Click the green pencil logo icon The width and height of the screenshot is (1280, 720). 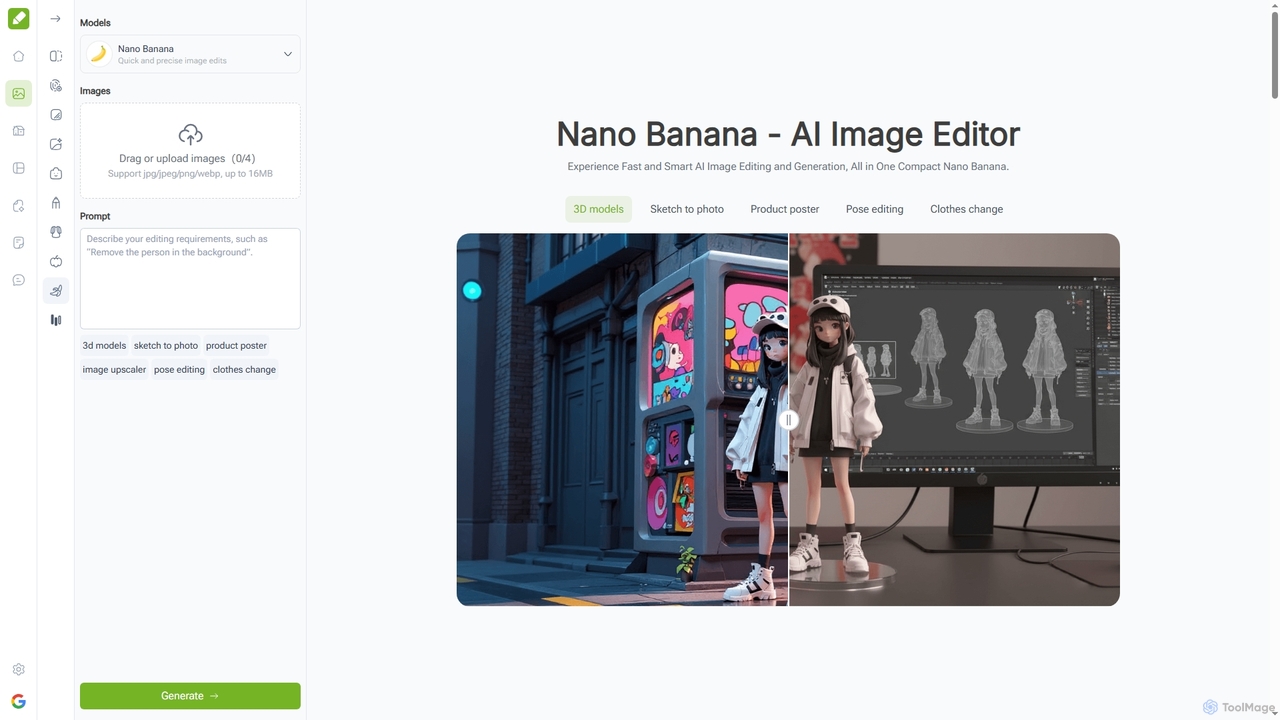click(x=18, y=18)
